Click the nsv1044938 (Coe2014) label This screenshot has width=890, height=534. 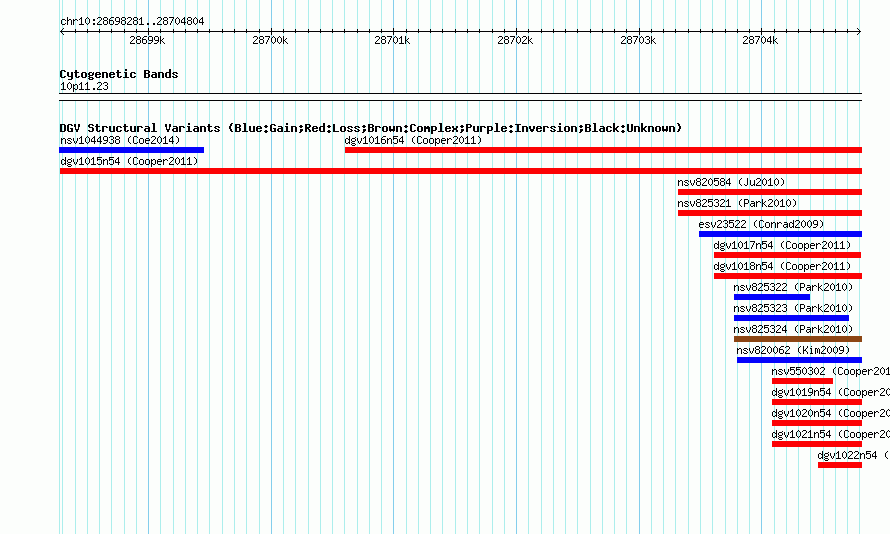[x=120, y=140]
